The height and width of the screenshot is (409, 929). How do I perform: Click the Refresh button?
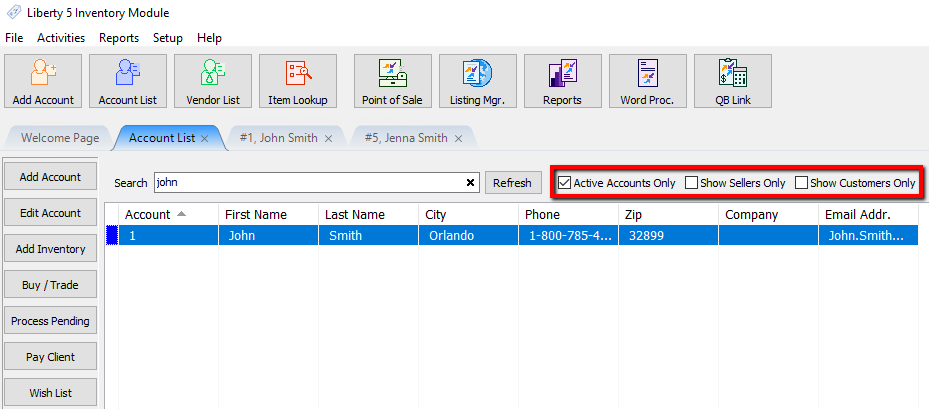(512, 183)
